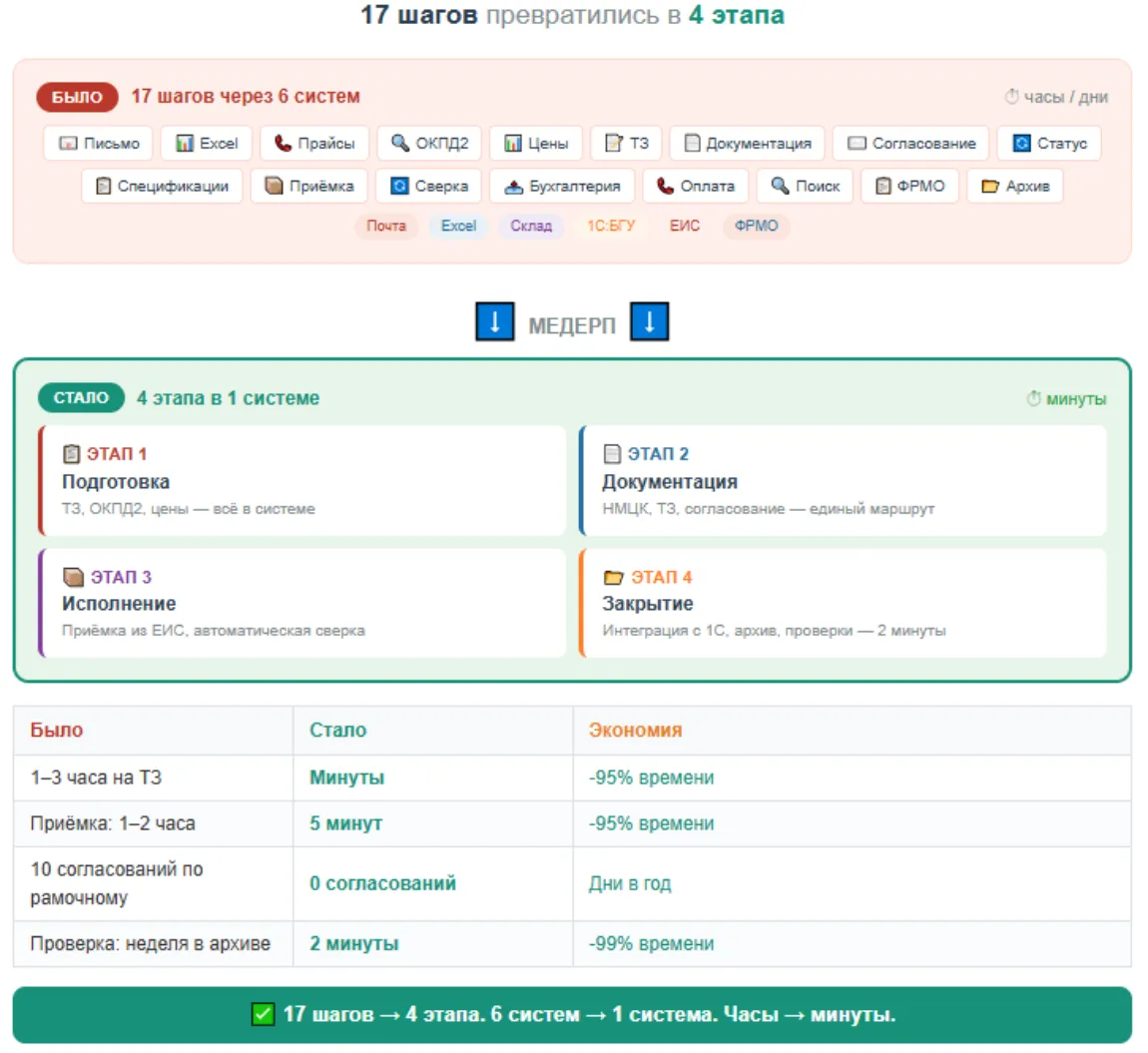Click the box icon next to ЭТАП 3
The image size is (1148, 1053).
73,577
